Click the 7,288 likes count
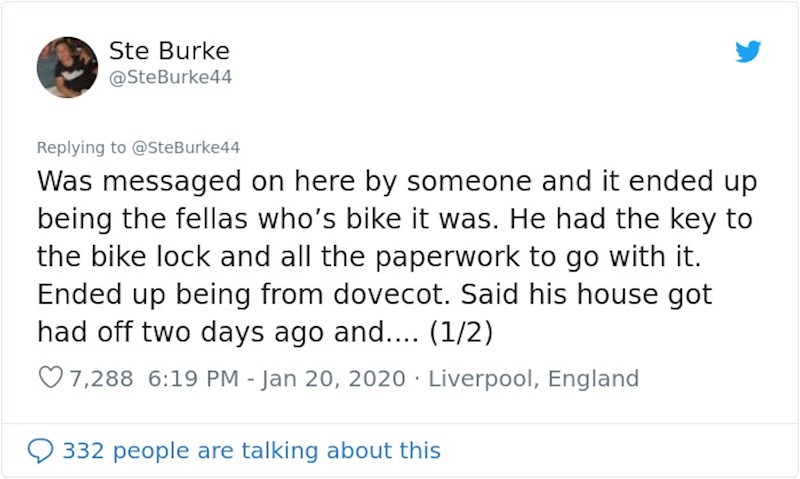The height and width of the screenshot is (479, 800). 101,379
